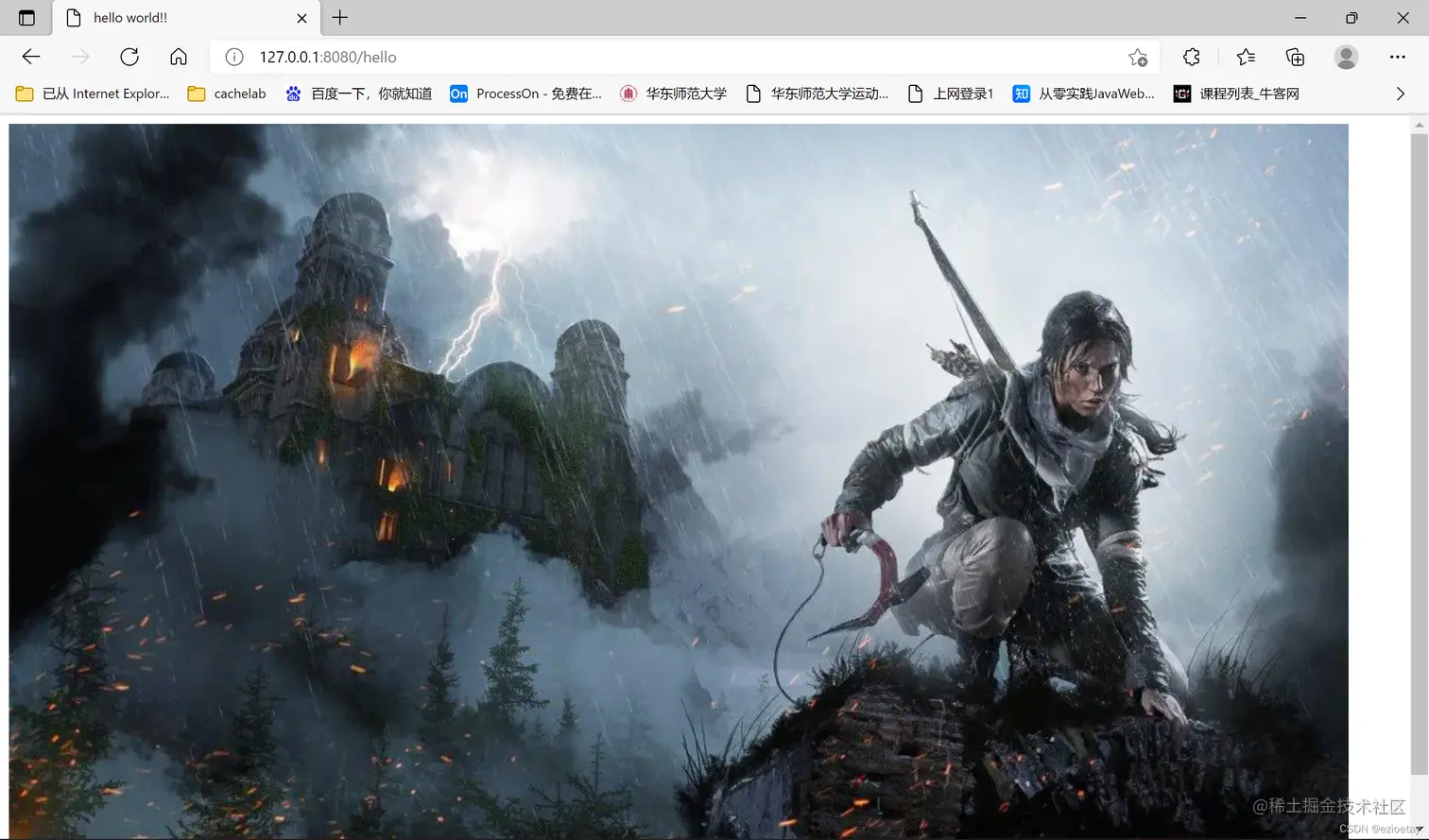Open the 课程列表_牛客网 bookmark
The image size is (1429, 840).
pyautogui.click(x=1236, y=94)
